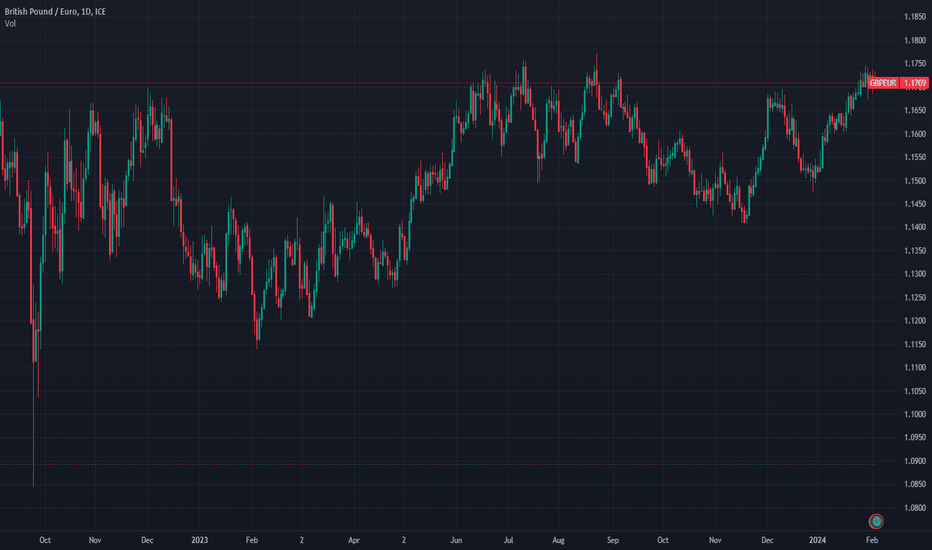Click the 1.1000 price axis value

coord(915,414)
